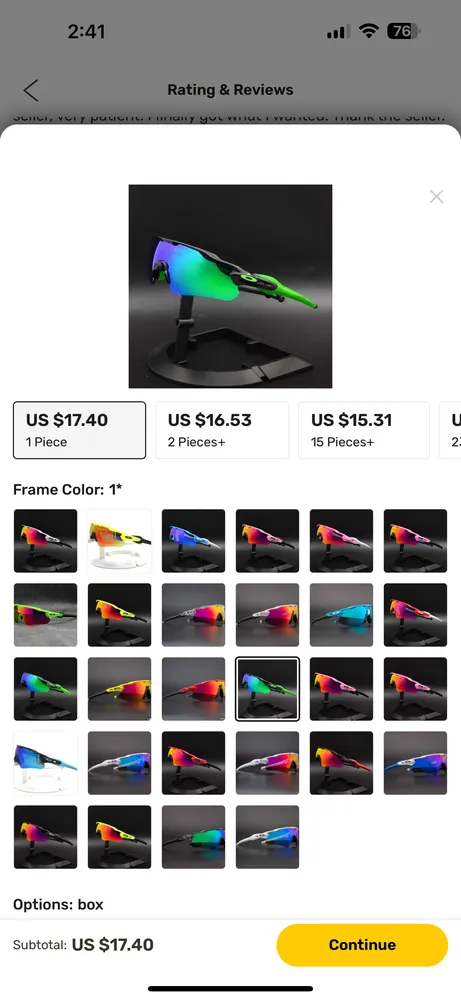Image resolution: width=461 pixels, height=1000 pixels.
Task: Pick the cyan blue frame swatch in row two
Action: [x=341, y=615]
